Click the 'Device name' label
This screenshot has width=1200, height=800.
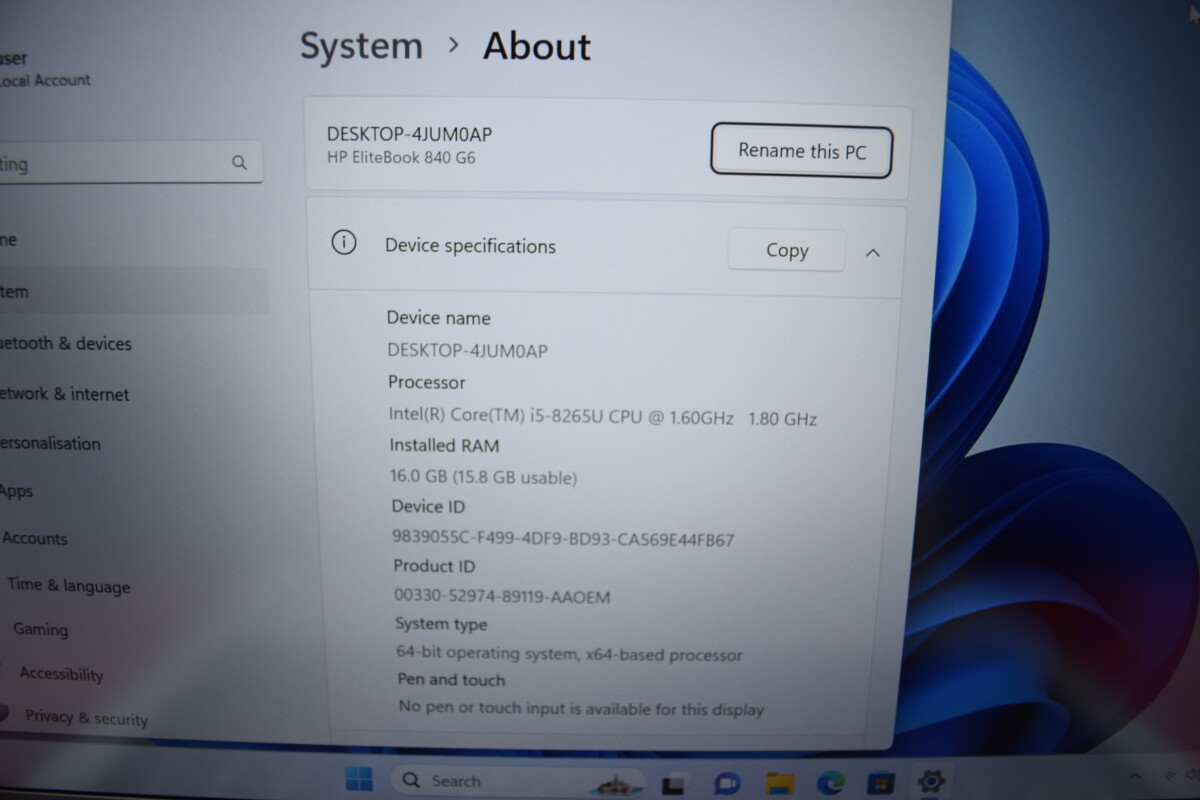(x=439, y=318)
